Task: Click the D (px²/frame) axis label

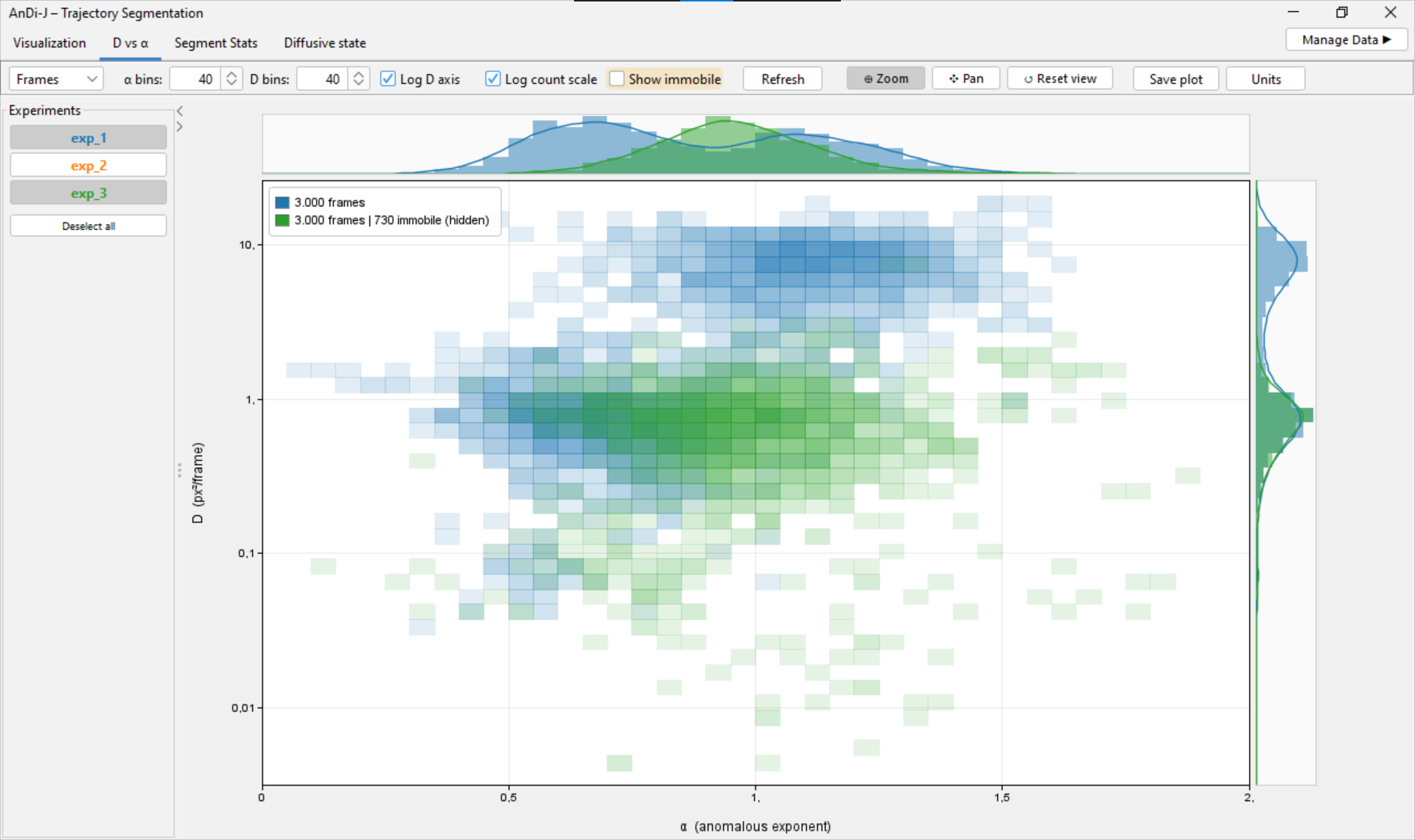Action: pyautogui.click(x=198, y=483)
